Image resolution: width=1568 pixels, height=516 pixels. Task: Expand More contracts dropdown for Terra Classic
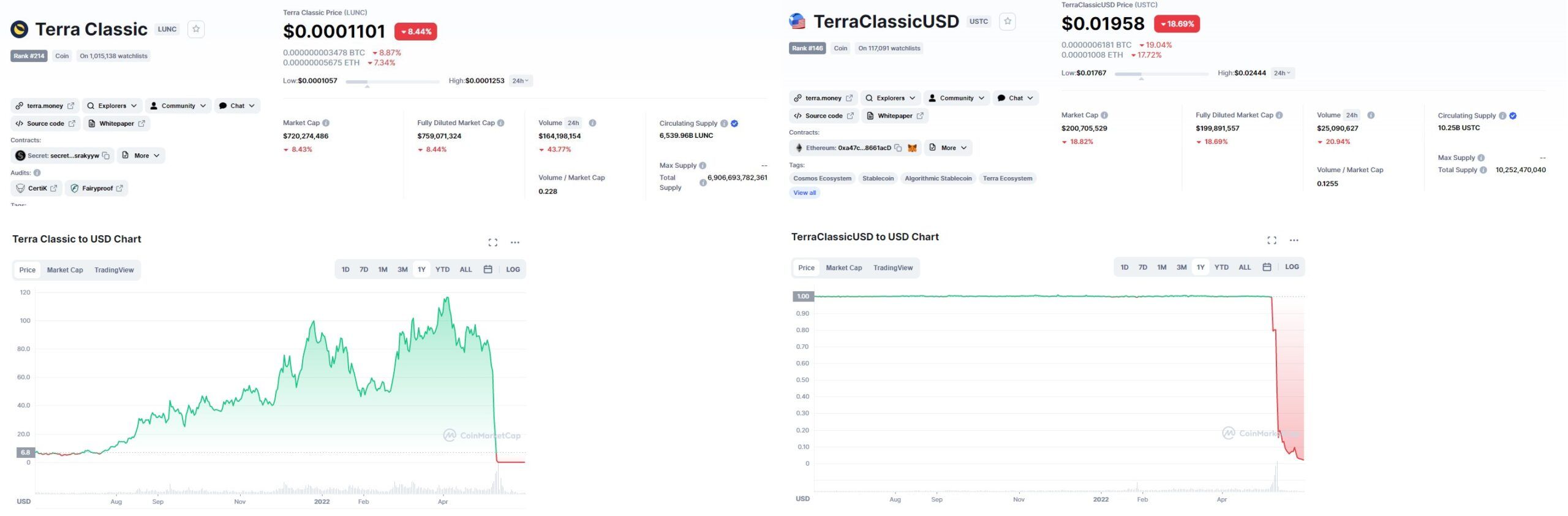click(x=141, y=156)
